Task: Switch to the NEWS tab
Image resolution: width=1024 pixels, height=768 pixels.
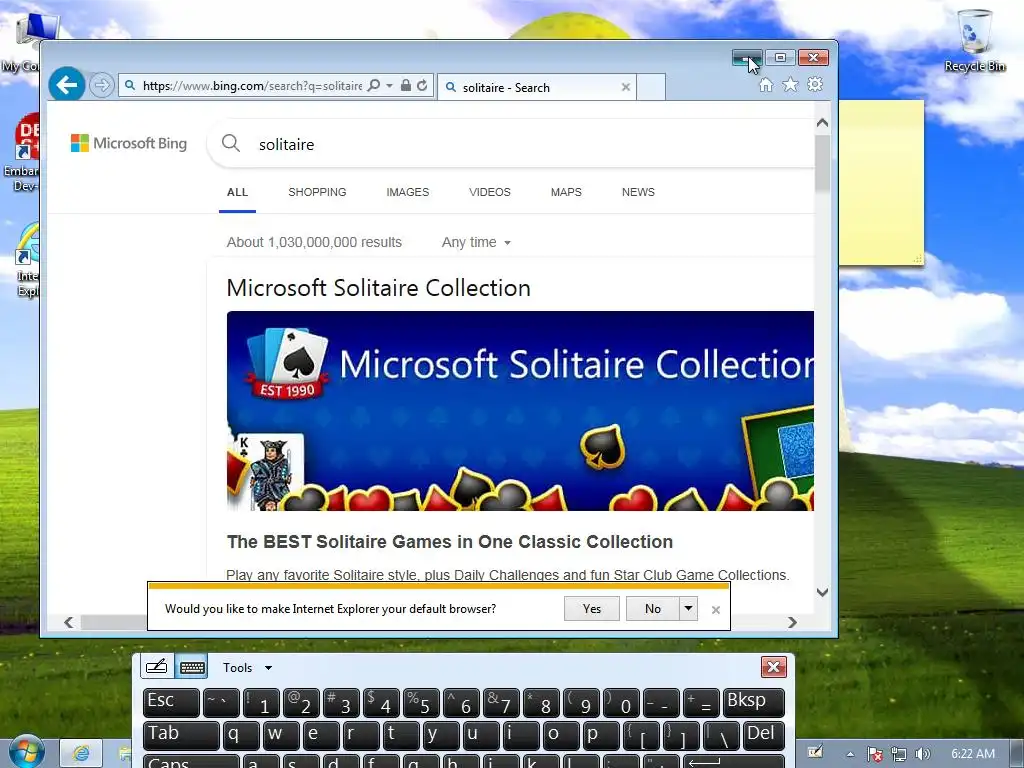Action: point(638,192)
